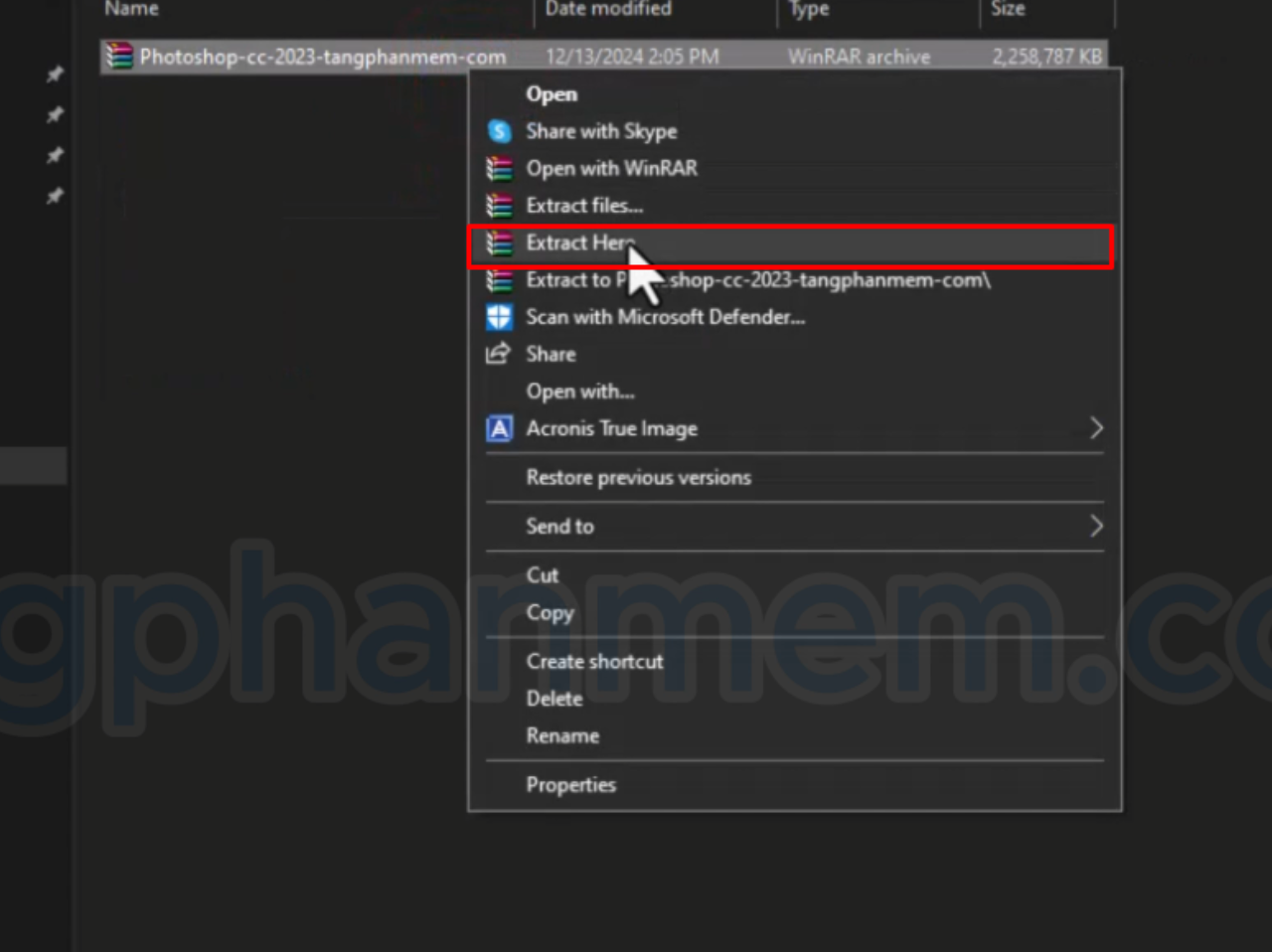Image resolution: width=1272 pixels, height=952 pixels.
Task: Click WinRAR icon beside Open with WinRAR
Action: click(x=499, y=169)
